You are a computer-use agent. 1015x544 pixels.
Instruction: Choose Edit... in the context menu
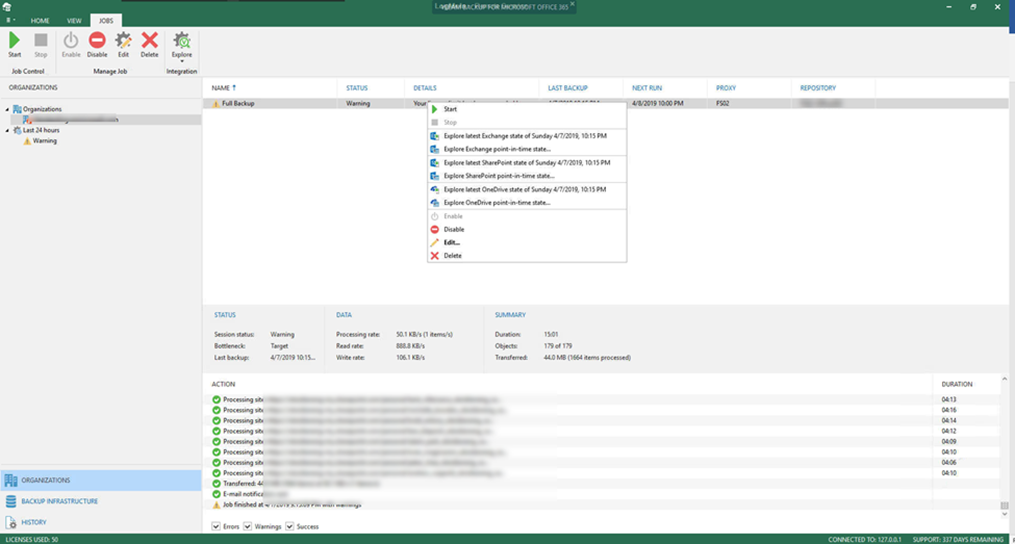click(527, 243)
